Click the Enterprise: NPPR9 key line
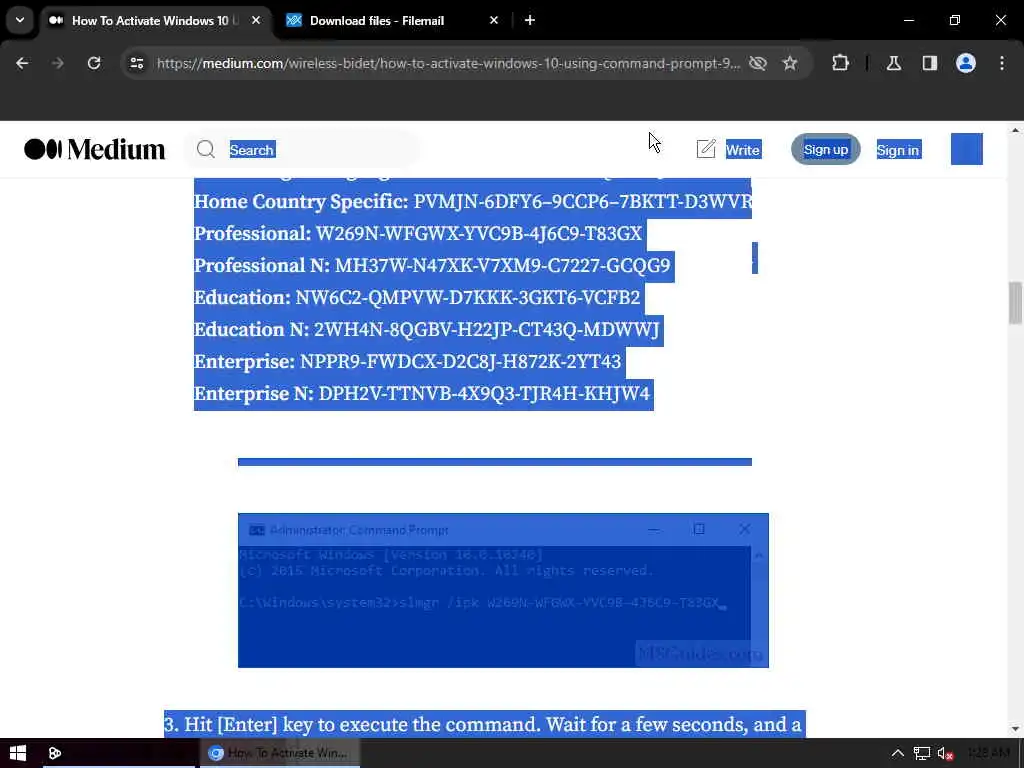1024x768 pixels. click(x=408, y=361)
